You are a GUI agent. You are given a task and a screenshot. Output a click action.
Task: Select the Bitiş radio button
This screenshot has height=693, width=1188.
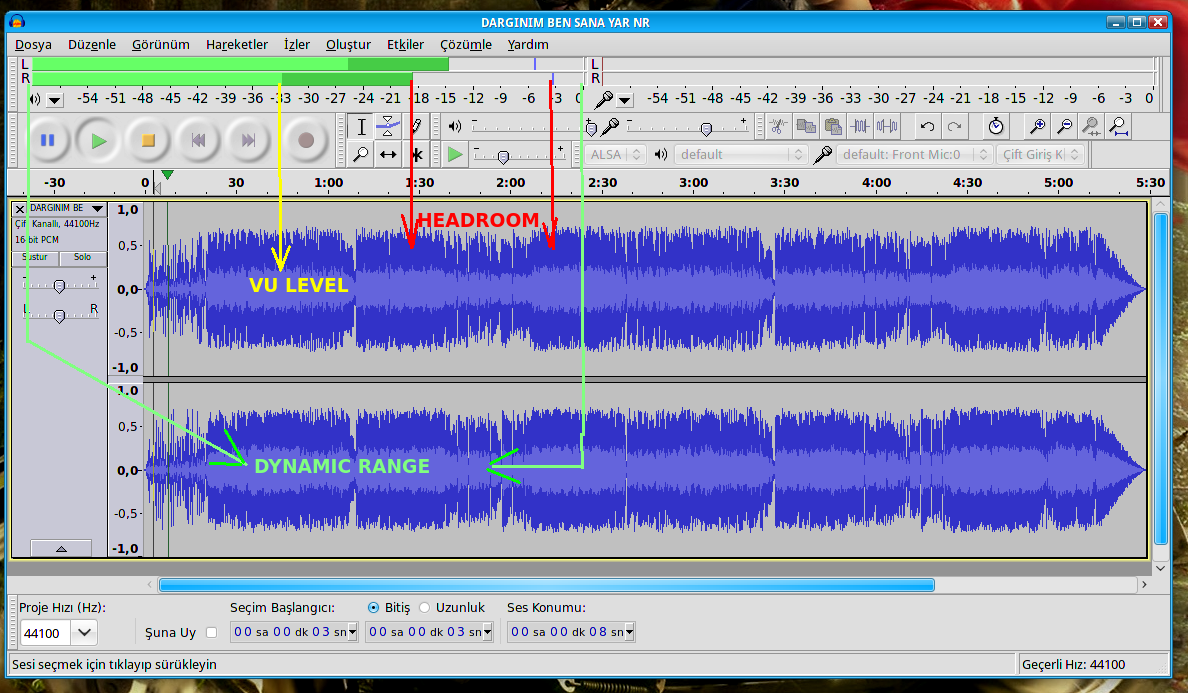pos(374,607)
